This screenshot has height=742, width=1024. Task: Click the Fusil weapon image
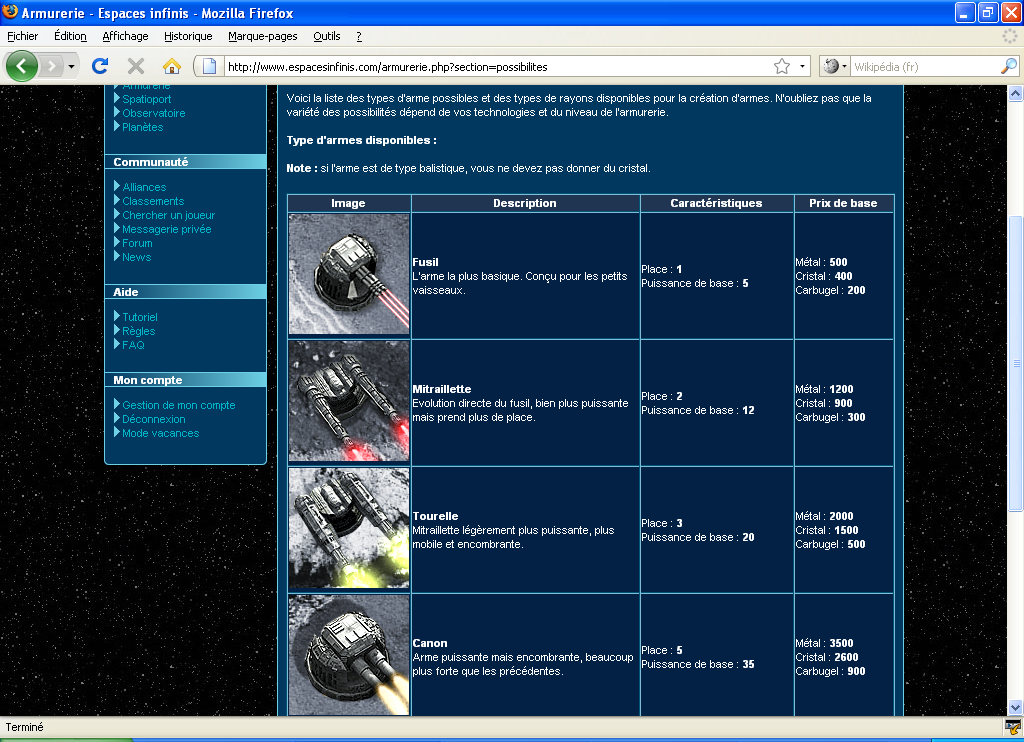[x=349, y=275]
